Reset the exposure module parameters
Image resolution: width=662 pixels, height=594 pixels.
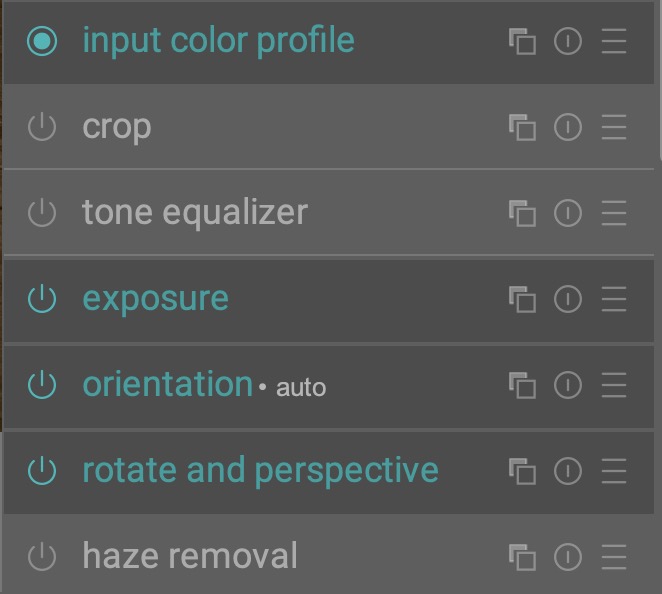568,299
